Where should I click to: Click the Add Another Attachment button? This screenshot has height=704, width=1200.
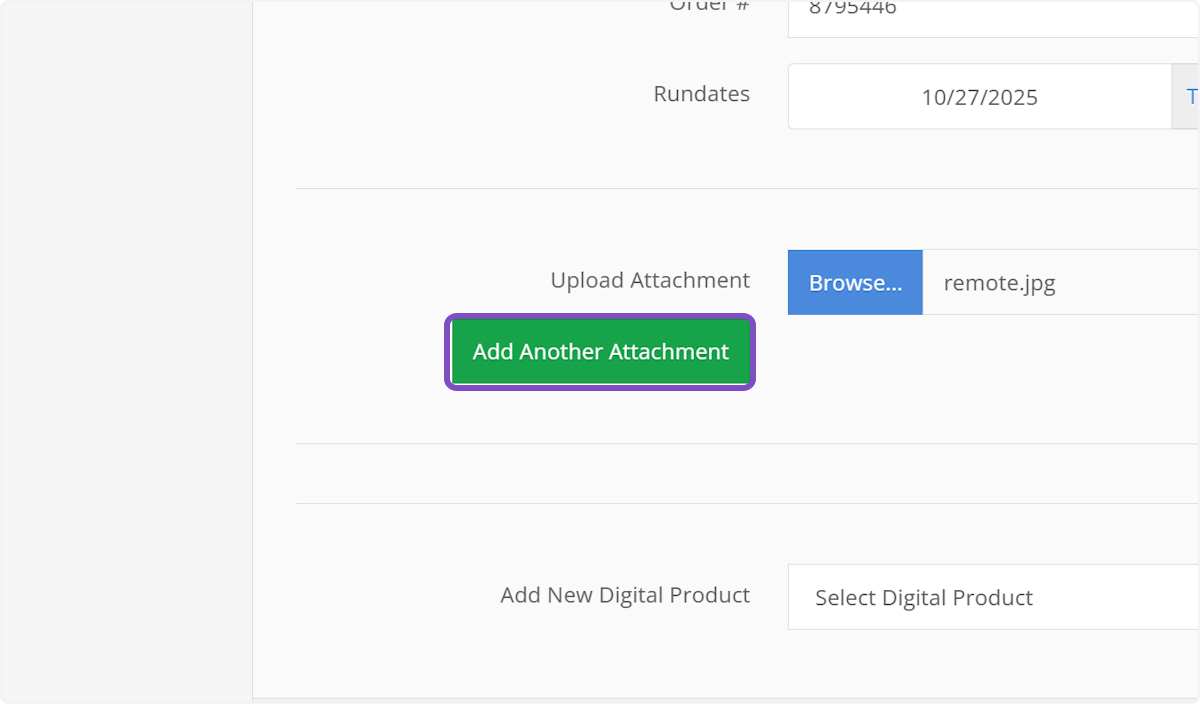[x=600, y=351]
